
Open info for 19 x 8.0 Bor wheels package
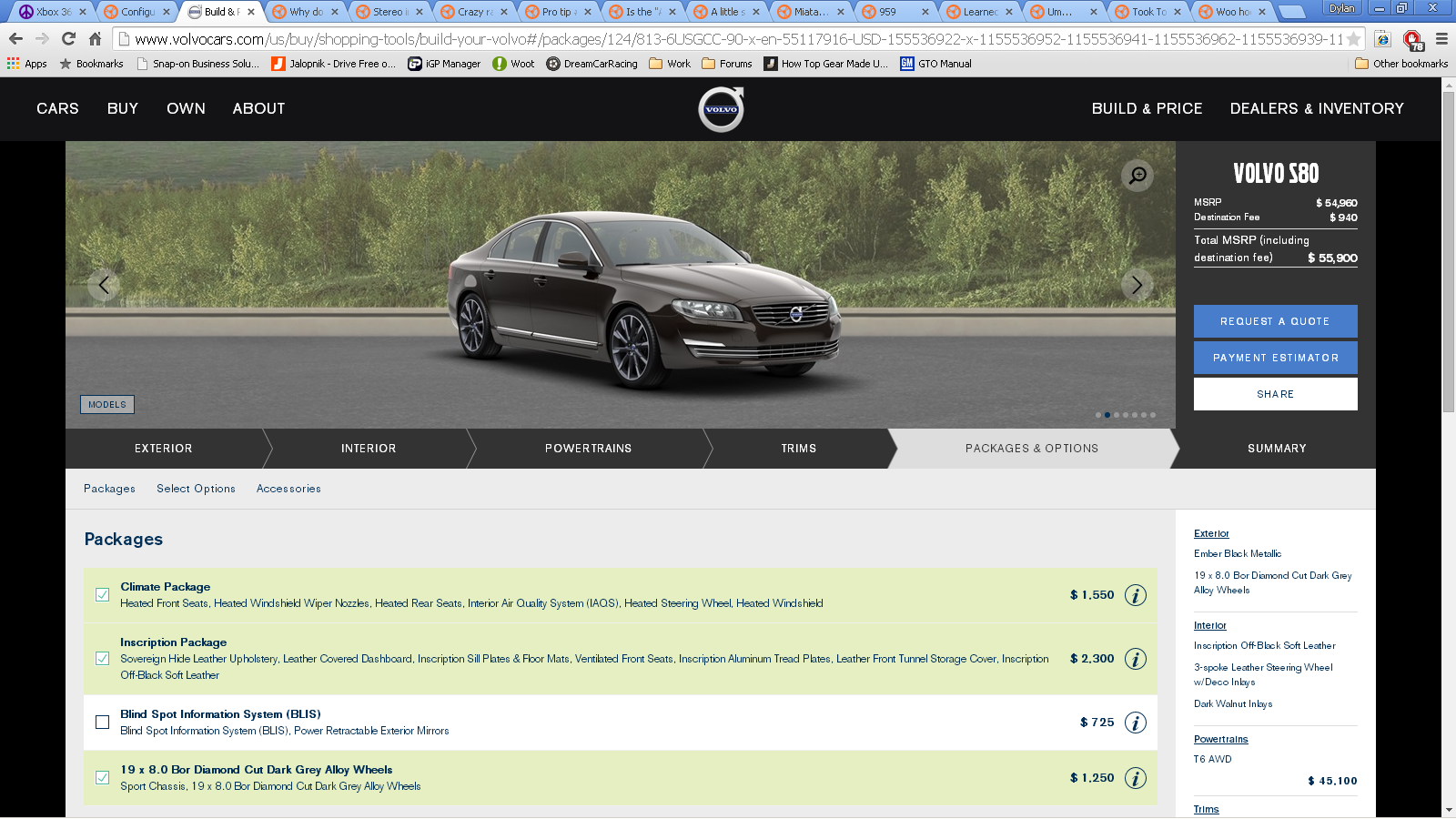(x=1135, y=778)
